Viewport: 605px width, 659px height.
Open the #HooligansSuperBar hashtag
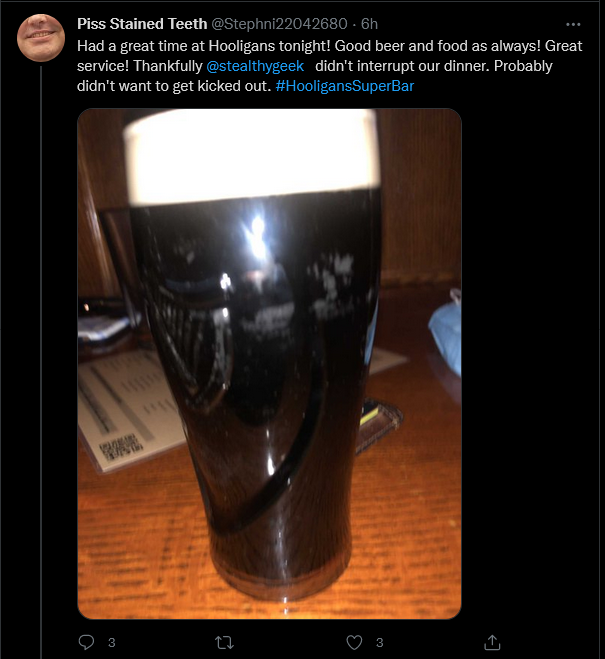(x=345, y=86)
